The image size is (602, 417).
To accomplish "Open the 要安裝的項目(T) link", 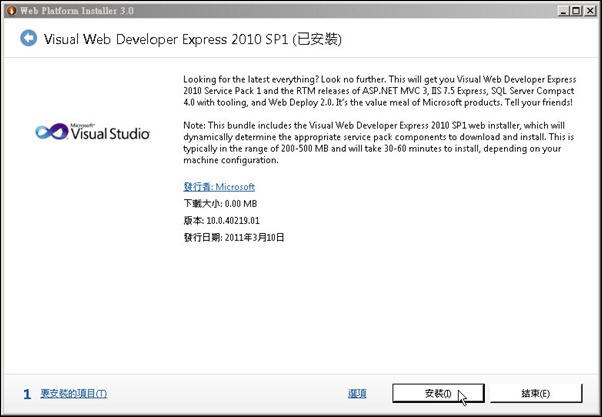I will tap(73, 394).
